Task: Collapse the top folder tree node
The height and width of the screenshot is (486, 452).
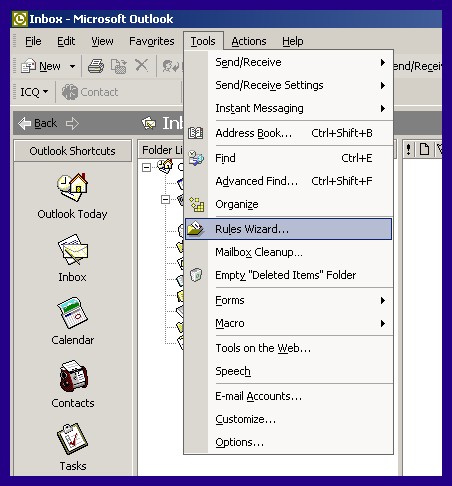Action: tap(146, 167)
